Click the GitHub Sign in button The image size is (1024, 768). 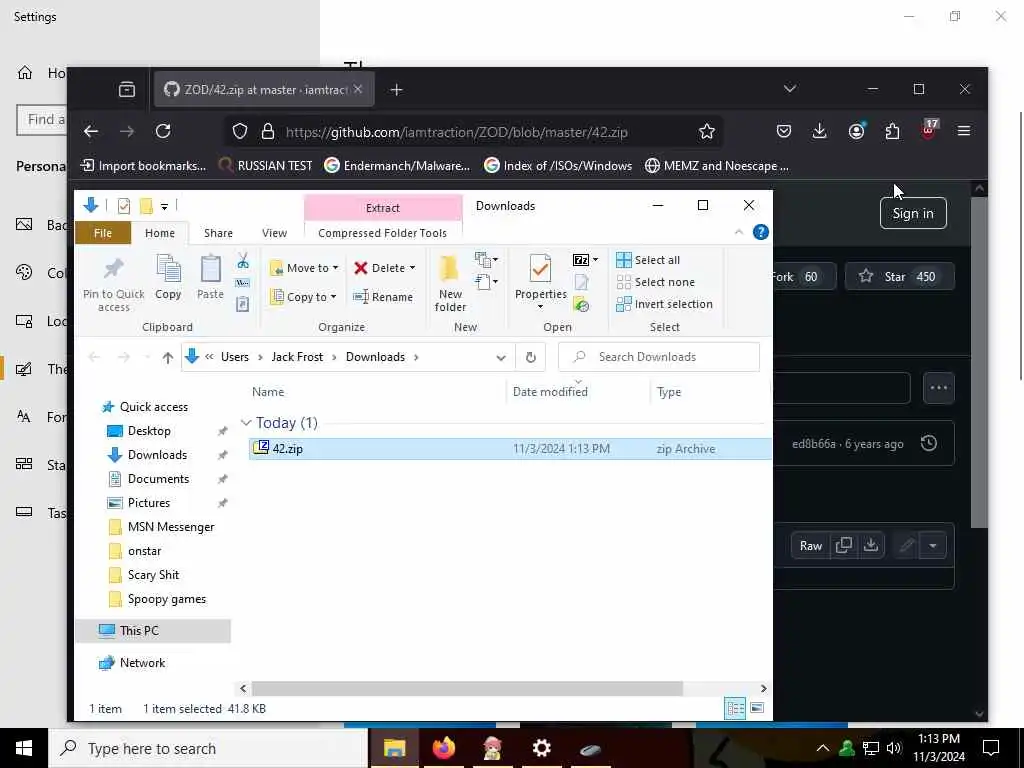913,214
